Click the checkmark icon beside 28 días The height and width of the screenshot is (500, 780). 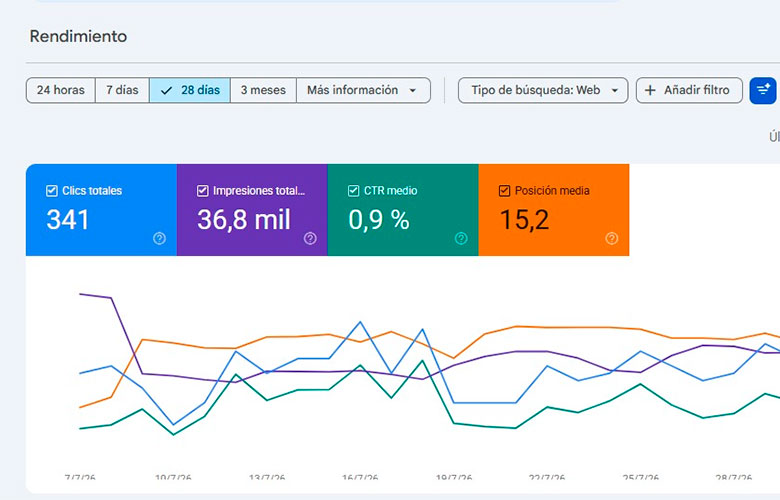167,91
